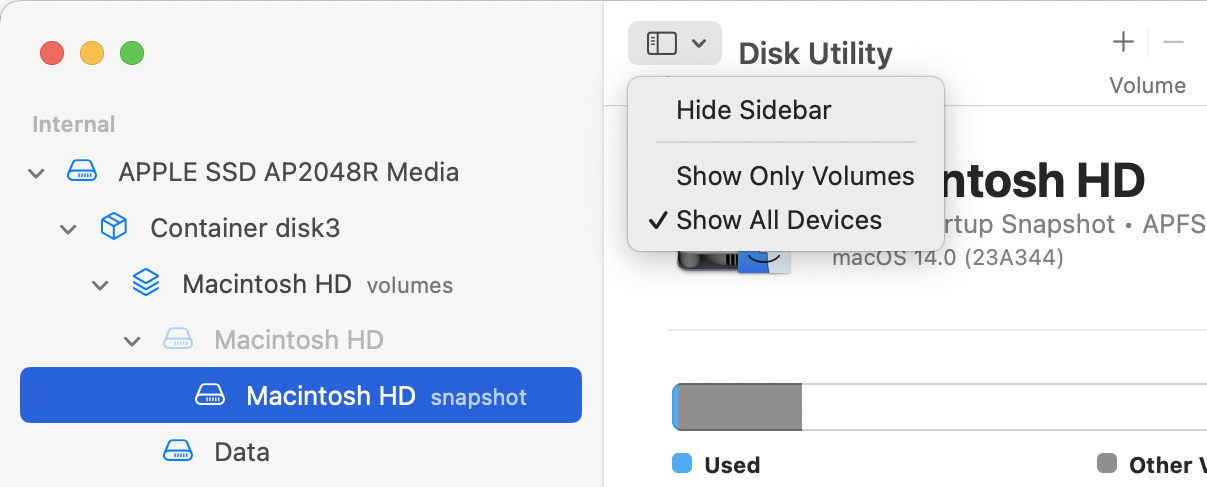Choose Hide Sidebar from the menu
1207x487 pixels.
click(x=754, y=110)
